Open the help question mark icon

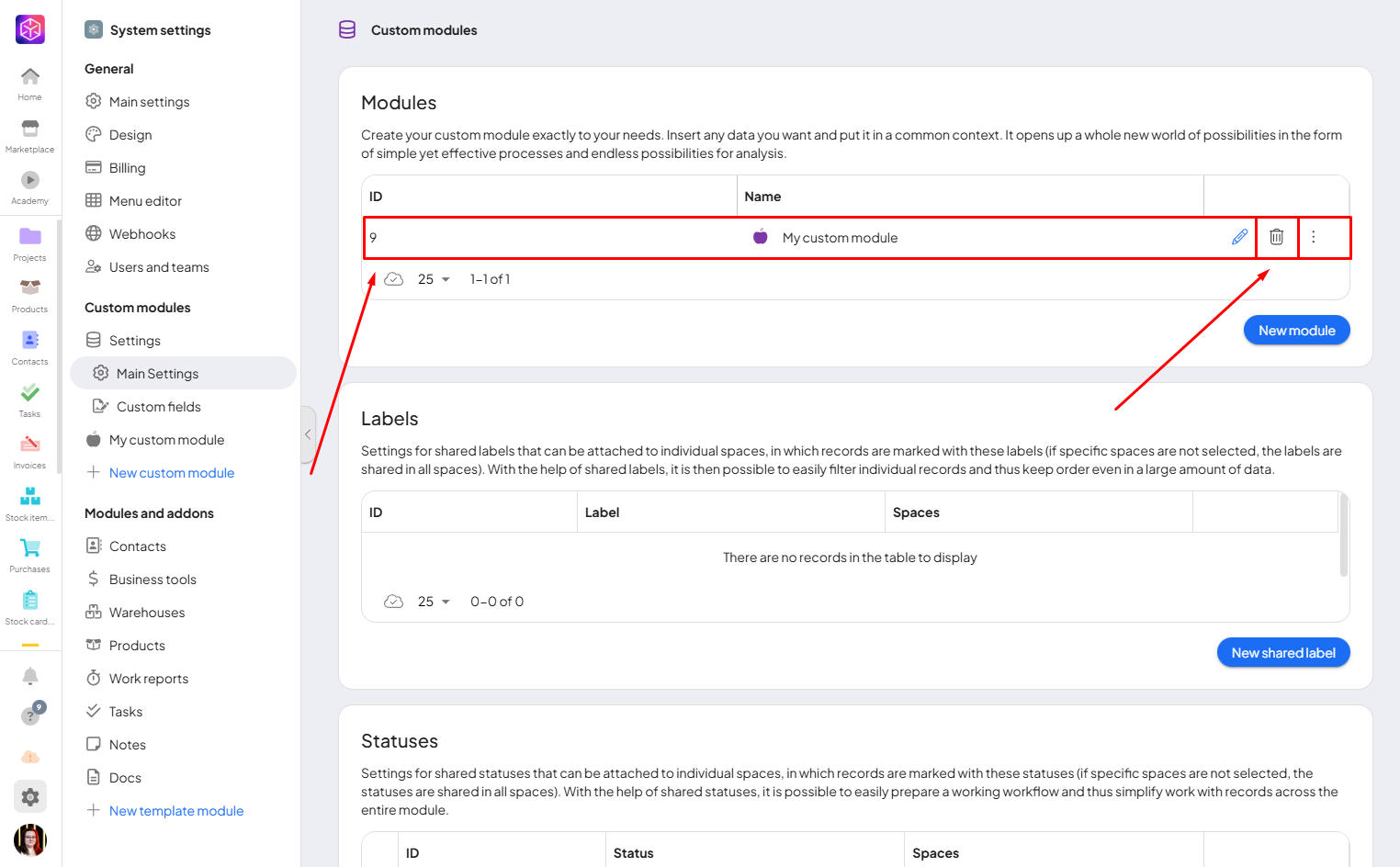coord(30,715)
